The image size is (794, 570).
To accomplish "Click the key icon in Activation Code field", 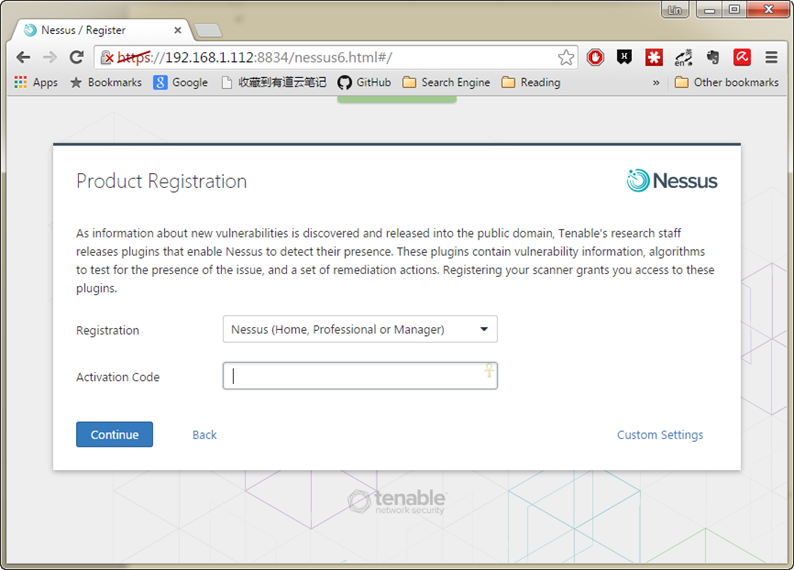I will pyautogui.click(x=489, y=370).
